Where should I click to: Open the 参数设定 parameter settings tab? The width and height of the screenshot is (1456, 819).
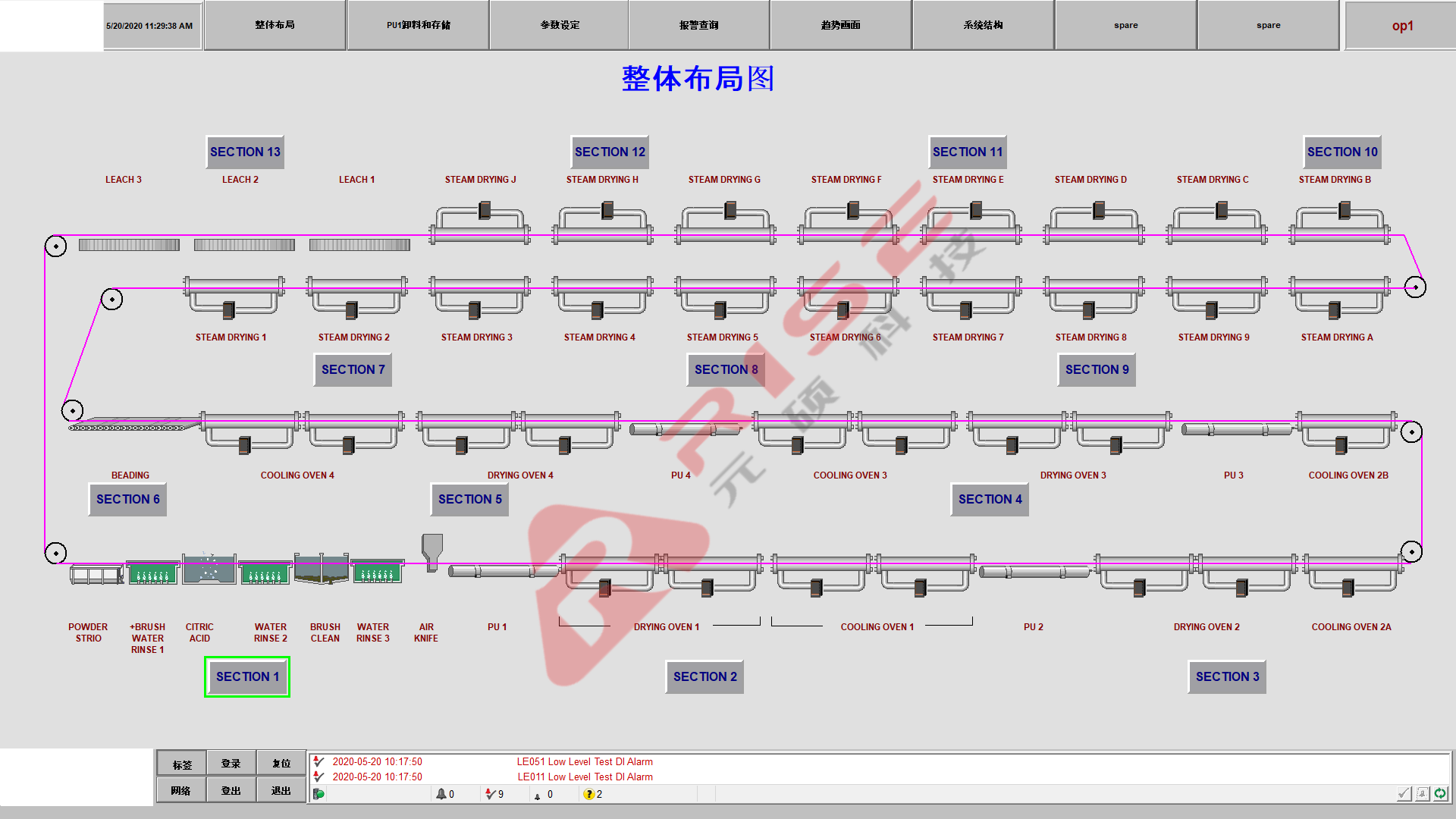pos(560,25)
